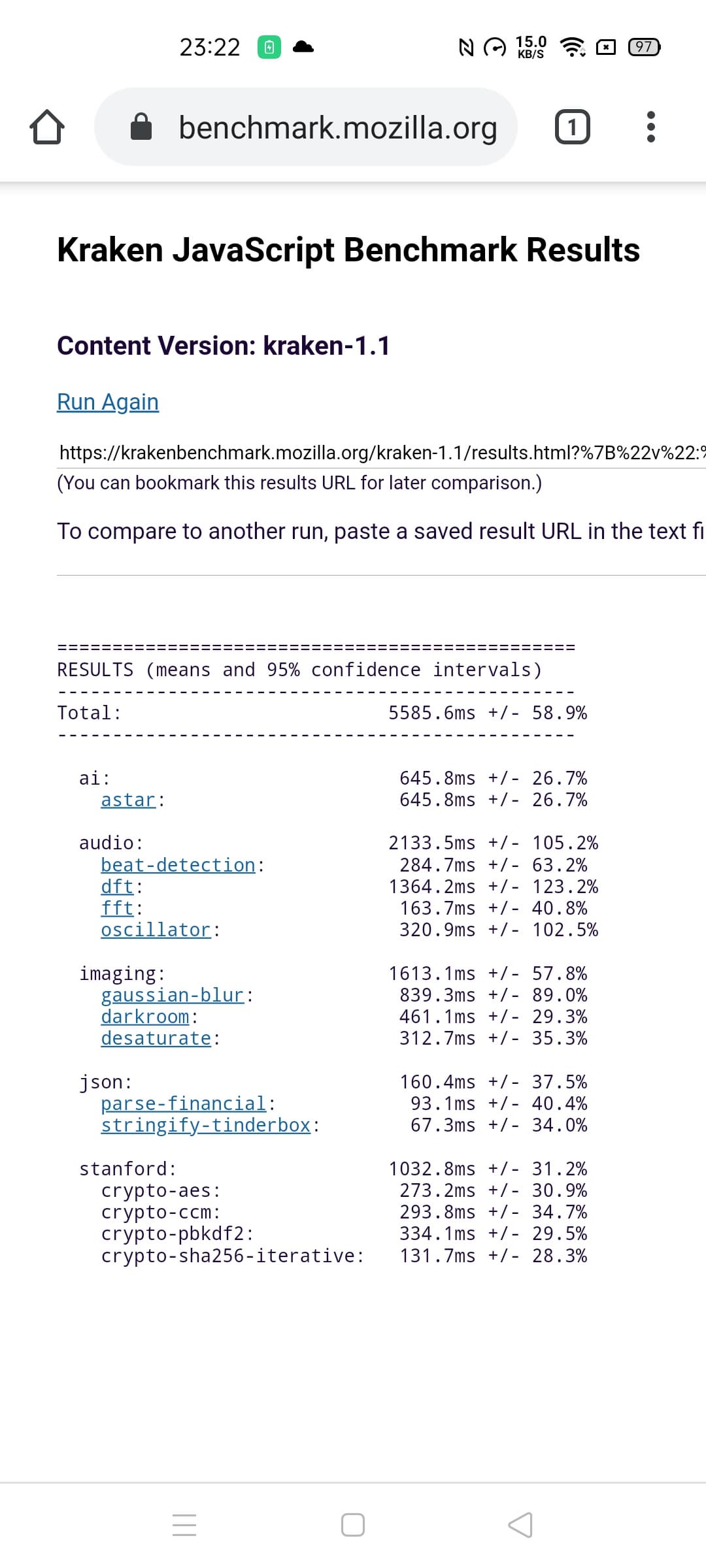Viewport: 706px width, 1568px height.
Task: Open the dft test link
Action: click(x=117, y=887)
